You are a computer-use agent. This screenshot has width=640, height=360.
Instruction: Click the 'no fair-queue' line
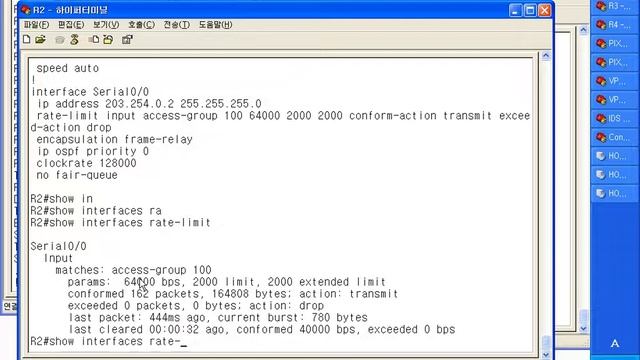coord(77,175)
